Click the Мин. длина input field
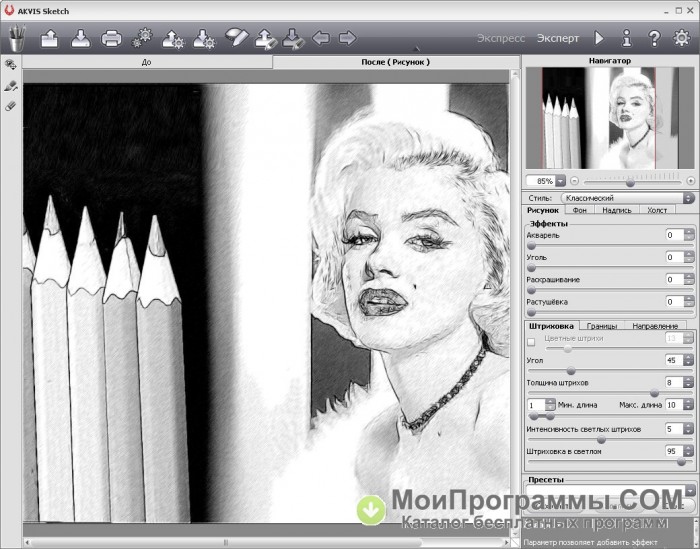The image size is (700, 549). pos(537,405)
